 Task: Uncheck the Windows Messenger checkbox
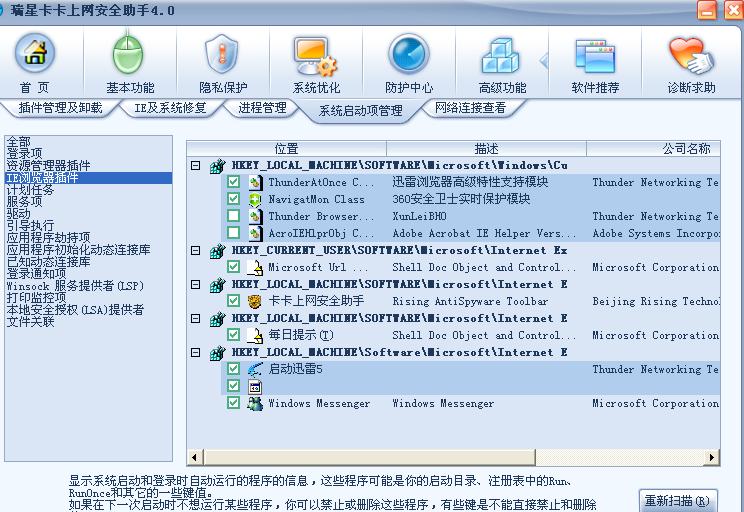click(233, 403)
